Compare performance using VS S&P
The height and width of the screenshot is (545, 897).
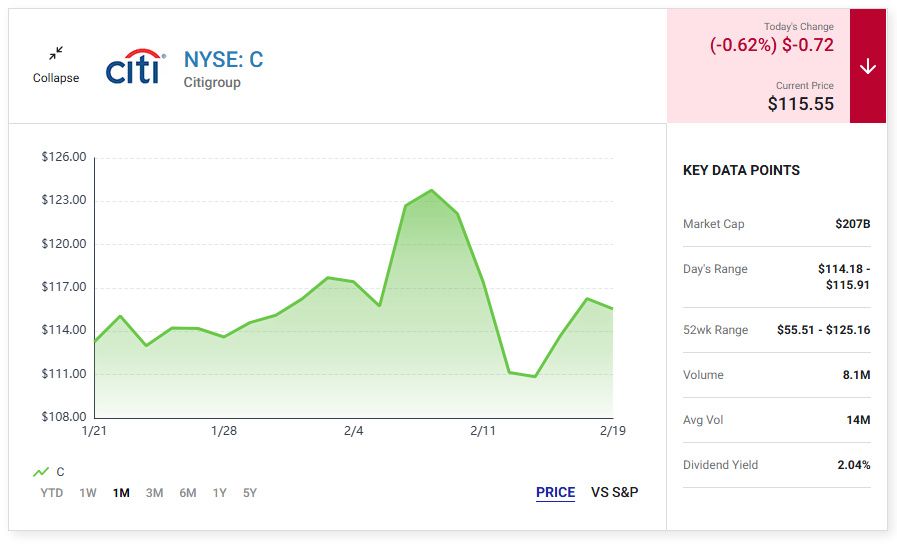(614, 492)
